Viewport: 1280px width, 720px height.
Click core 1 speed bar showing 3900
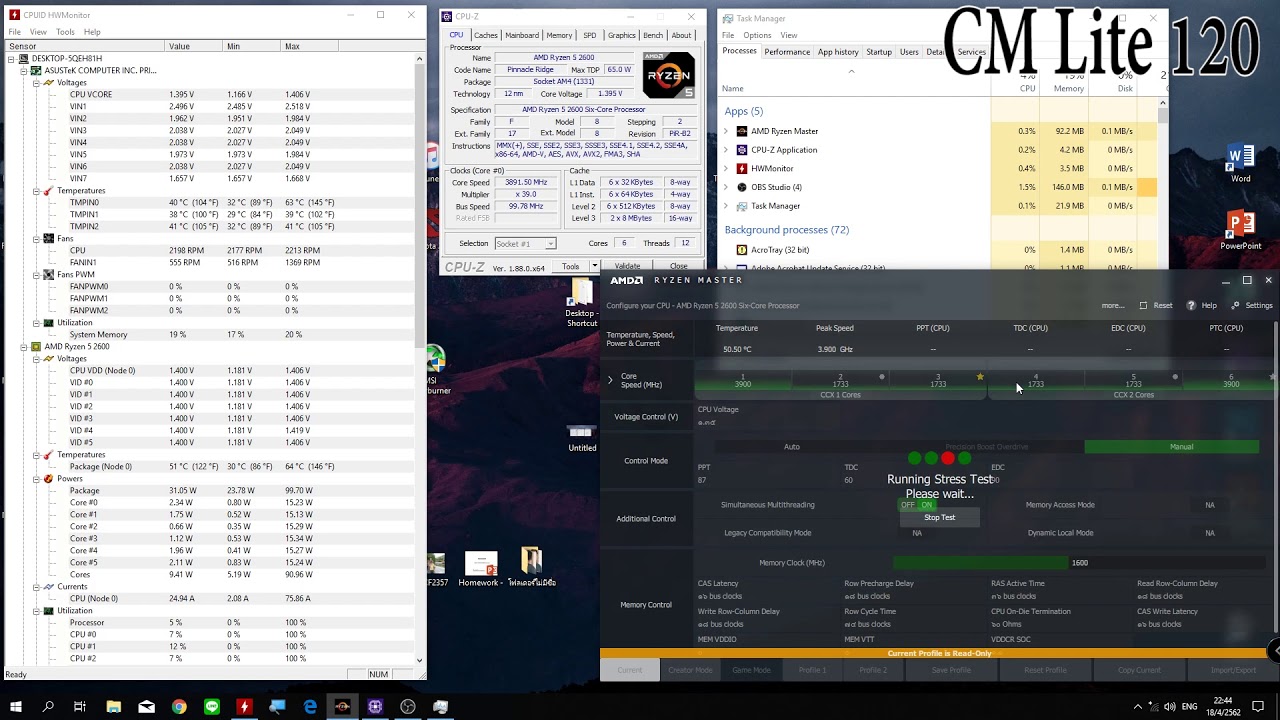pyautogui.click(x=743, y=382)
